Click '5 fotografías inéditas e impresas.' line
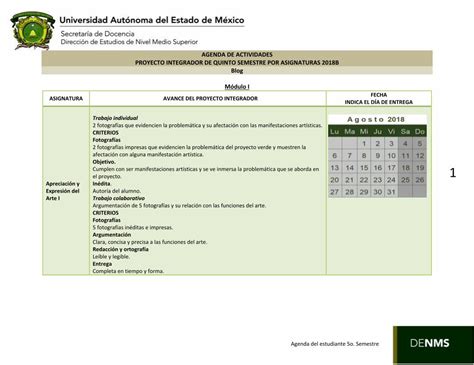474x365 pixels. [x=133, y=227]
